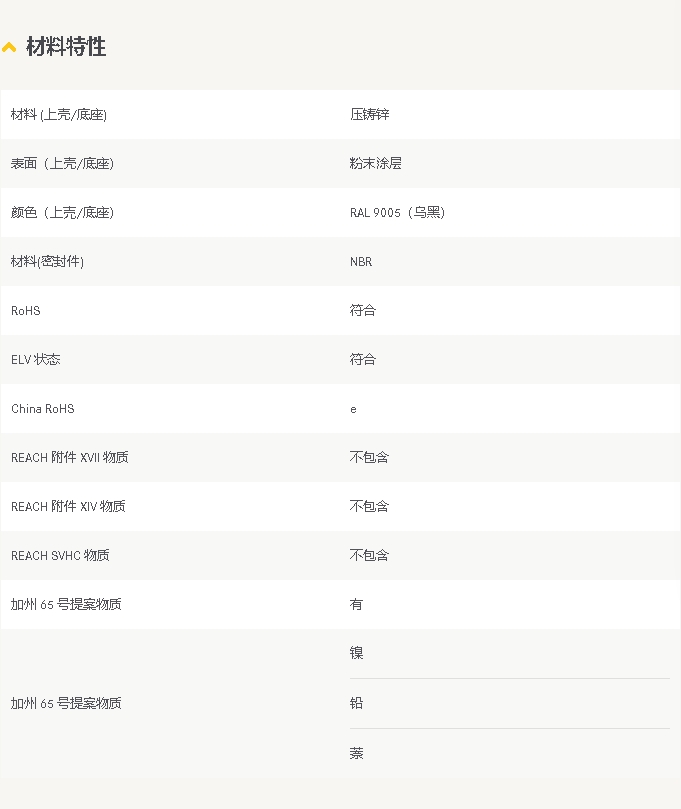Click the 材料特性 section heading

[x=66, y=46]
